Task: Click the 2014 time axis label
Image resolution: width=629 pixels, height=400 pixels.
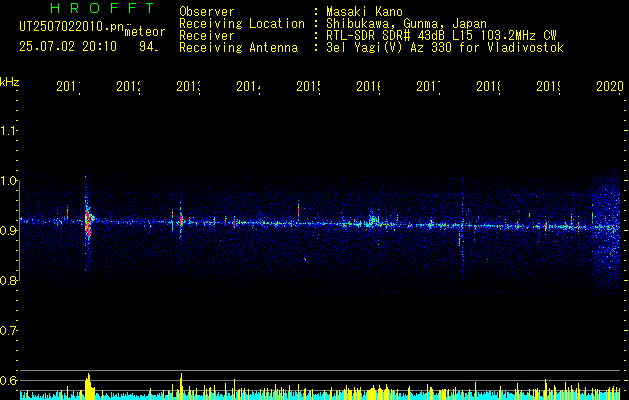Action: [248, 86]
